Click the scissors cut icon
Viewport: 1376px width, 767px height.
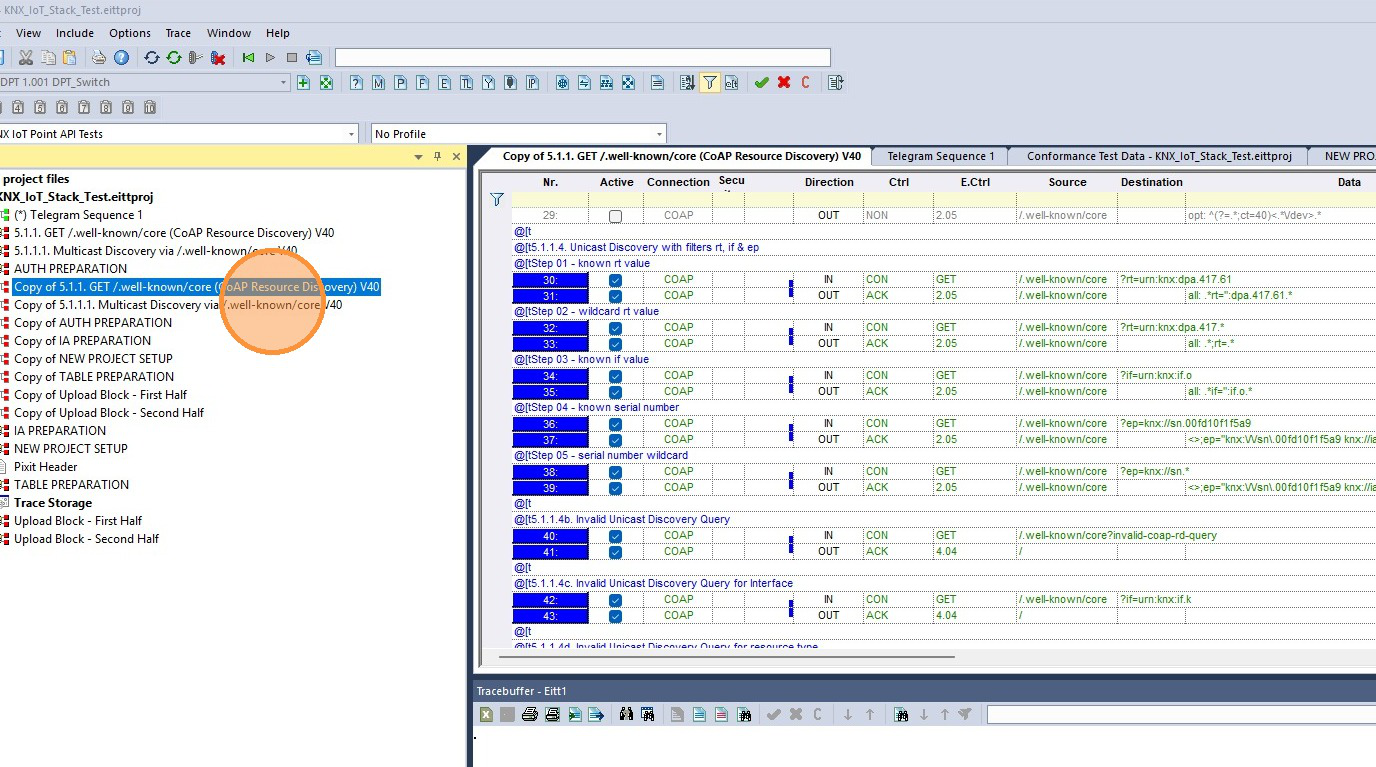[x=26, y=58]
